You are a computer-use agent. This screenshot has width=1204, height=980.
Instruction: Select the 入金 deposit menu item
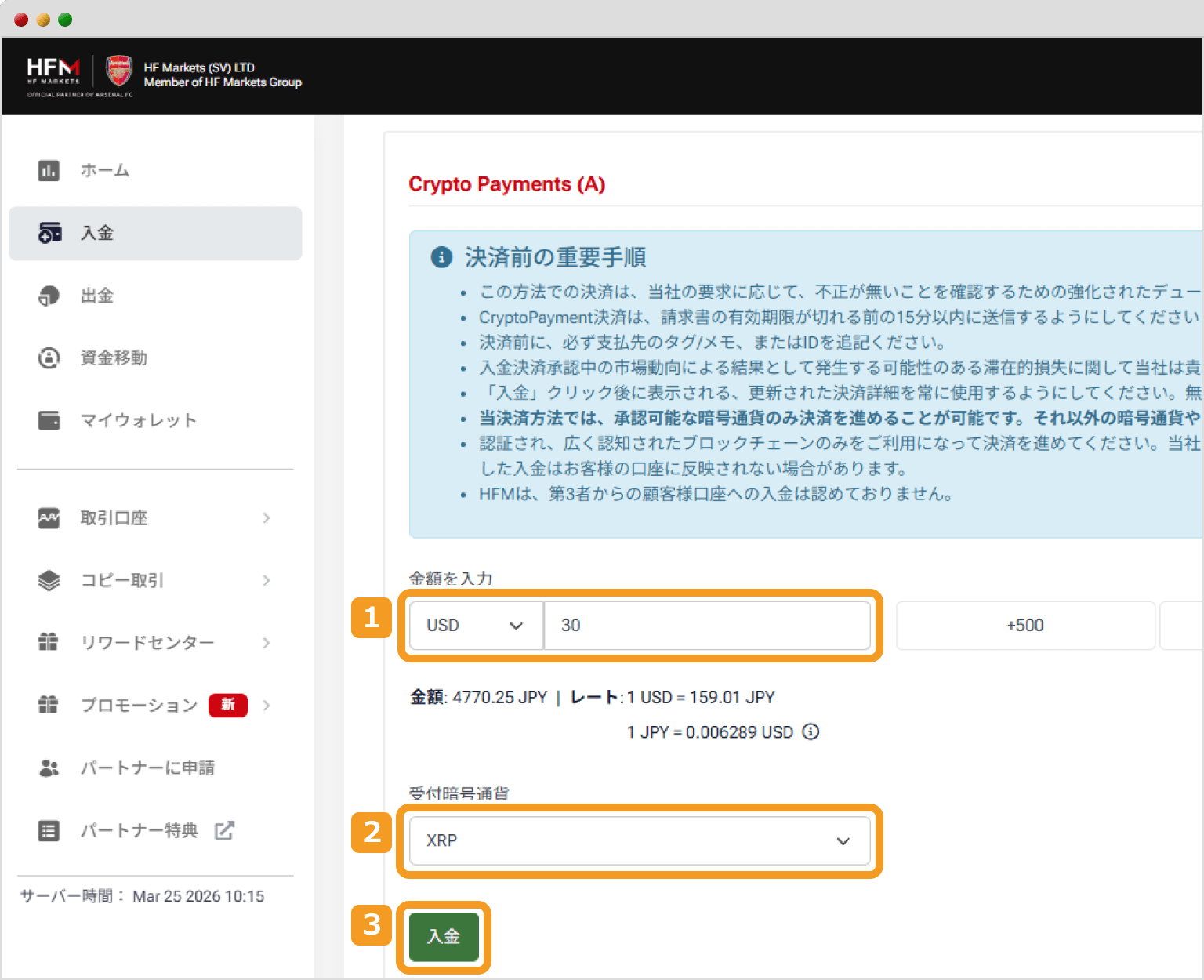[155, 234]
